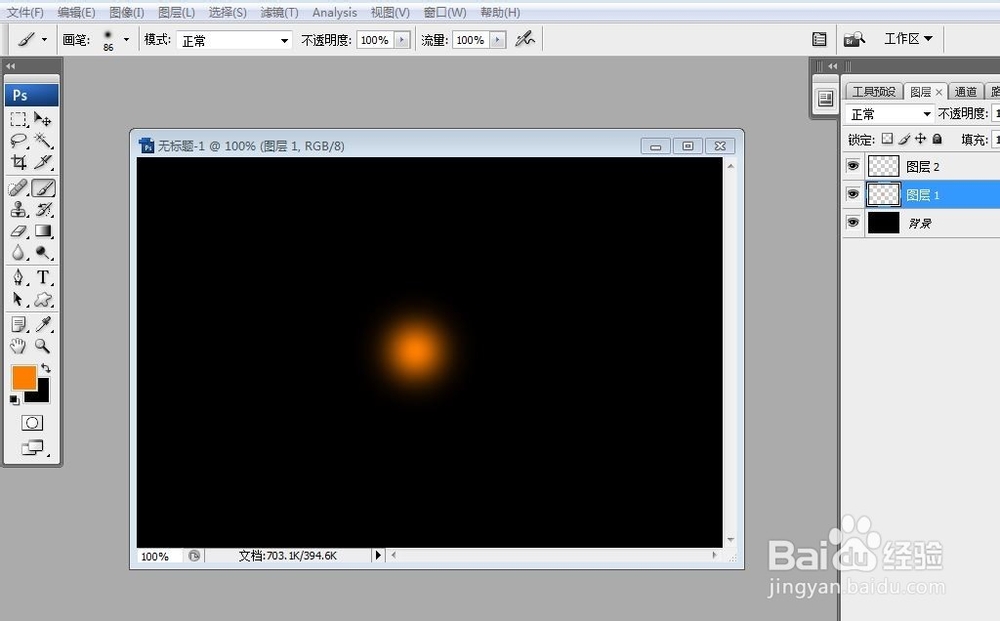Open the 不透明度 slider arrow in options bar
The width and height of the screenshot is (1000, 621).
pyautogui.click(x=402, y=40)
